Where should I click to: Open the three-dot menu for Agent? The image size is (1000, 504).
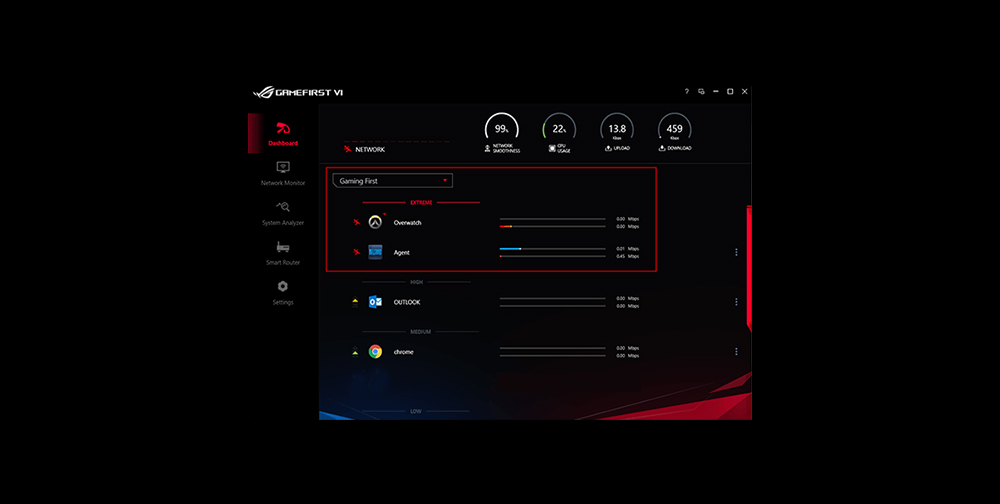click(x=736, y=252)
